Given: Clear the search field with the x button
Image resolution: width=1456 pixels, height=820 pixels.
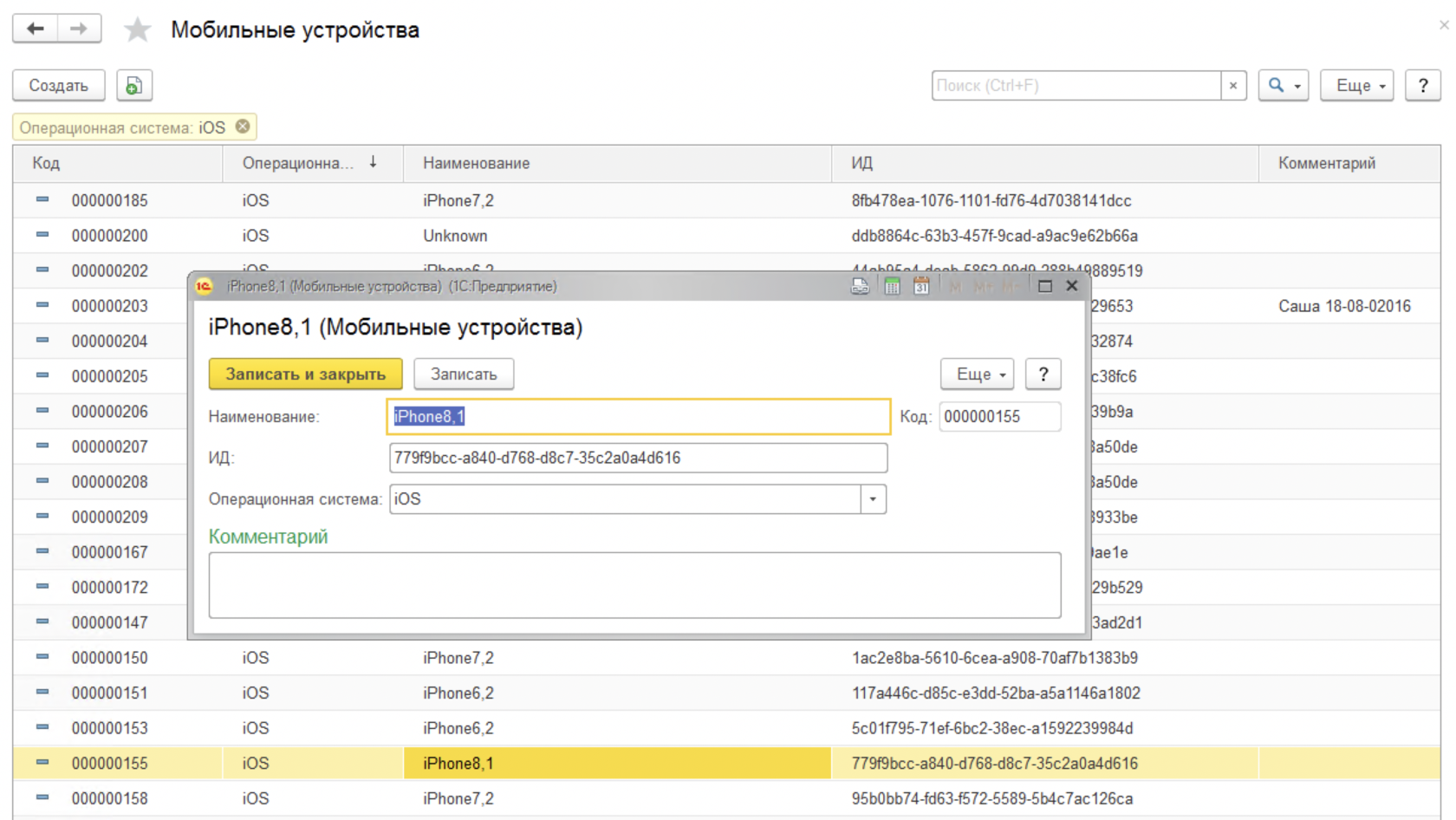Looking at the screenshot, I should pos(1233,85).
